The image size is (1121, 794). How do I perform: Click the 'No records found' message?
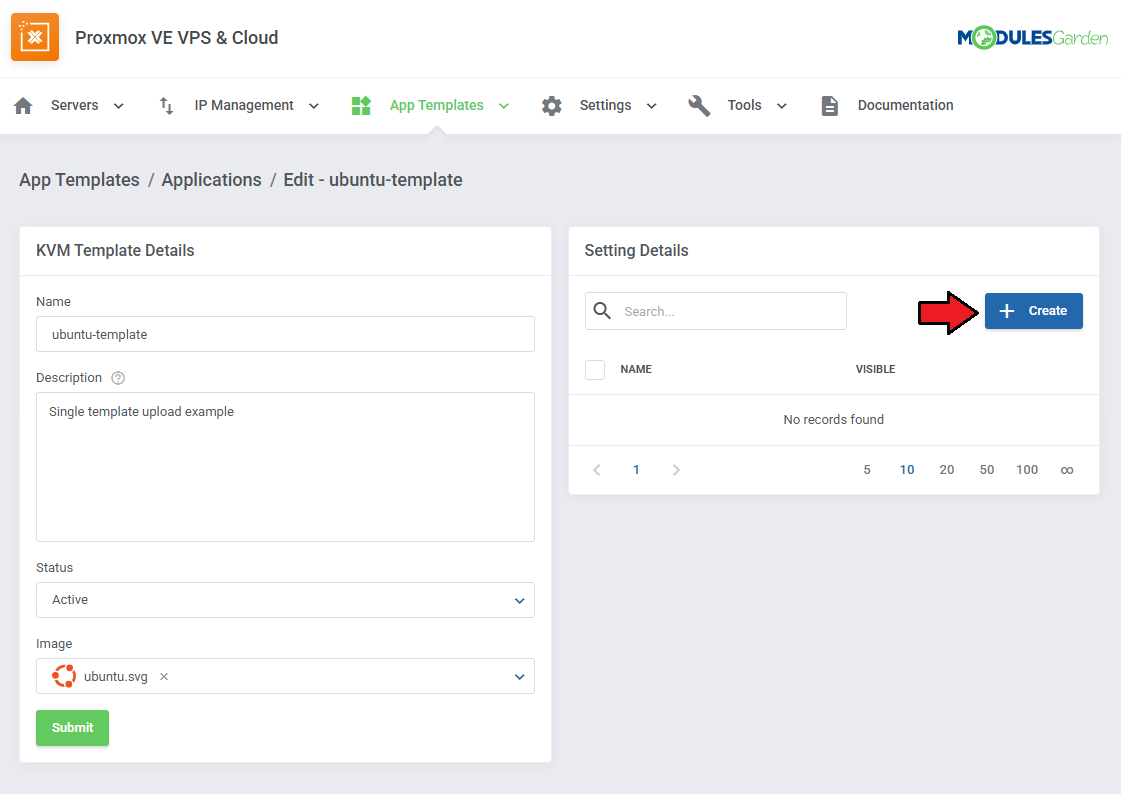tap(834, 420)
